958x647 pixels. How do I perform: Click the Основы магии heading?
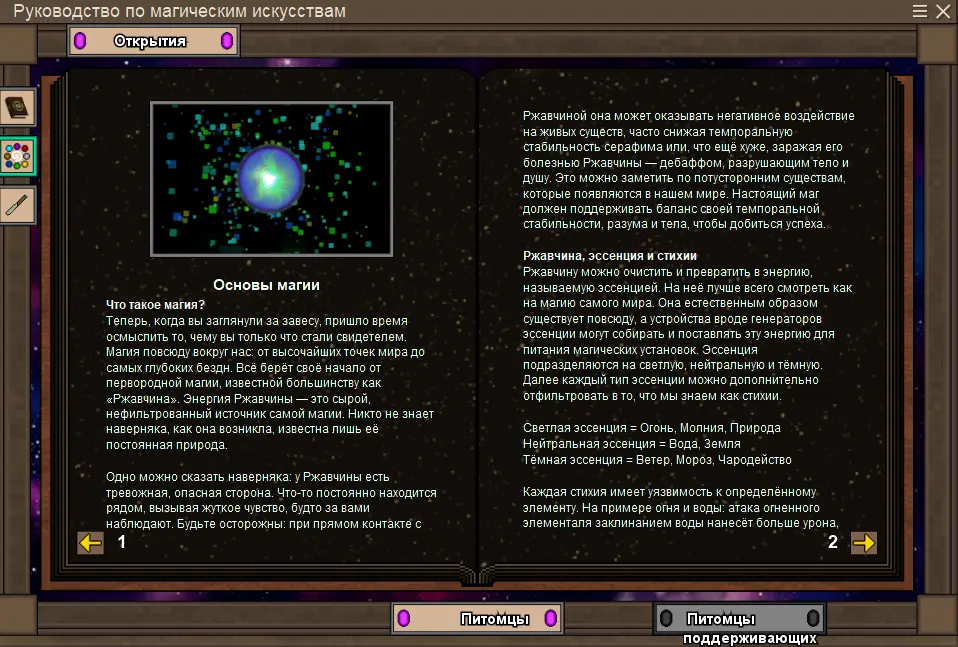pyautogui.click(x=266, y=285)
